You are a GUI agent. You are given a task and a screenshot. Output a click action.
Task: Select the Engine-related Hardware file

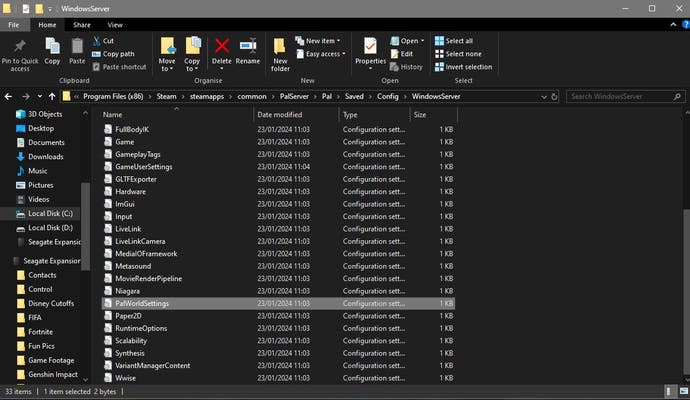(x=278, y=191)
